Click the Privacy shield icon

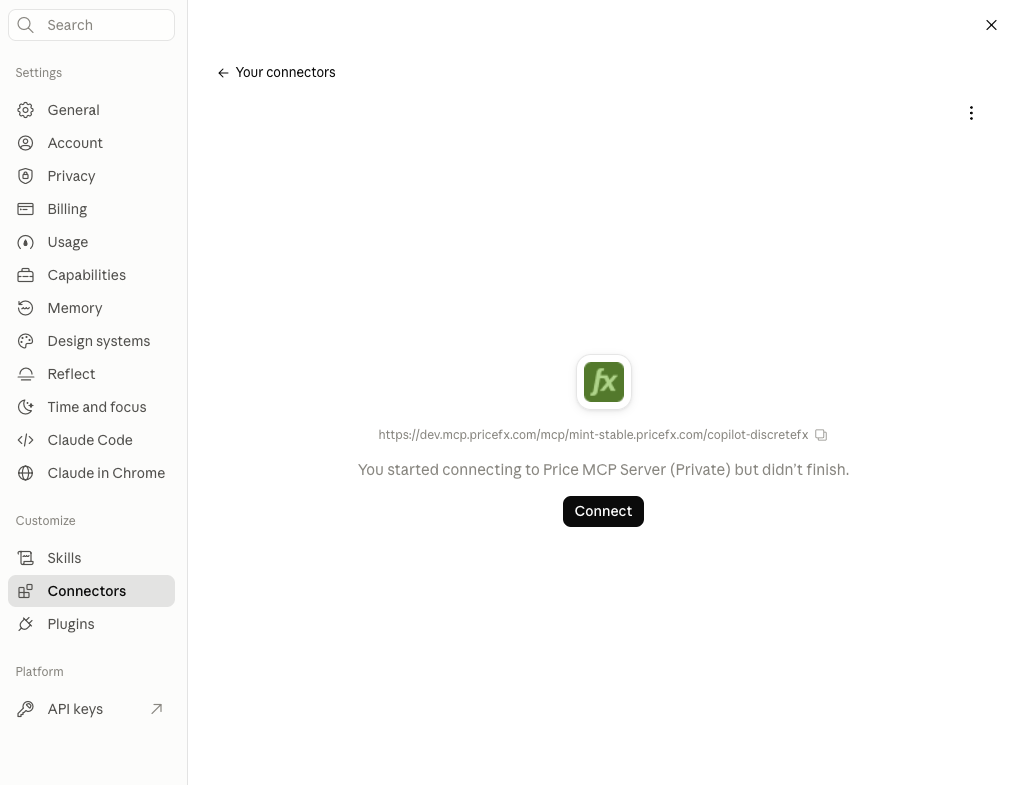(25, 176)
